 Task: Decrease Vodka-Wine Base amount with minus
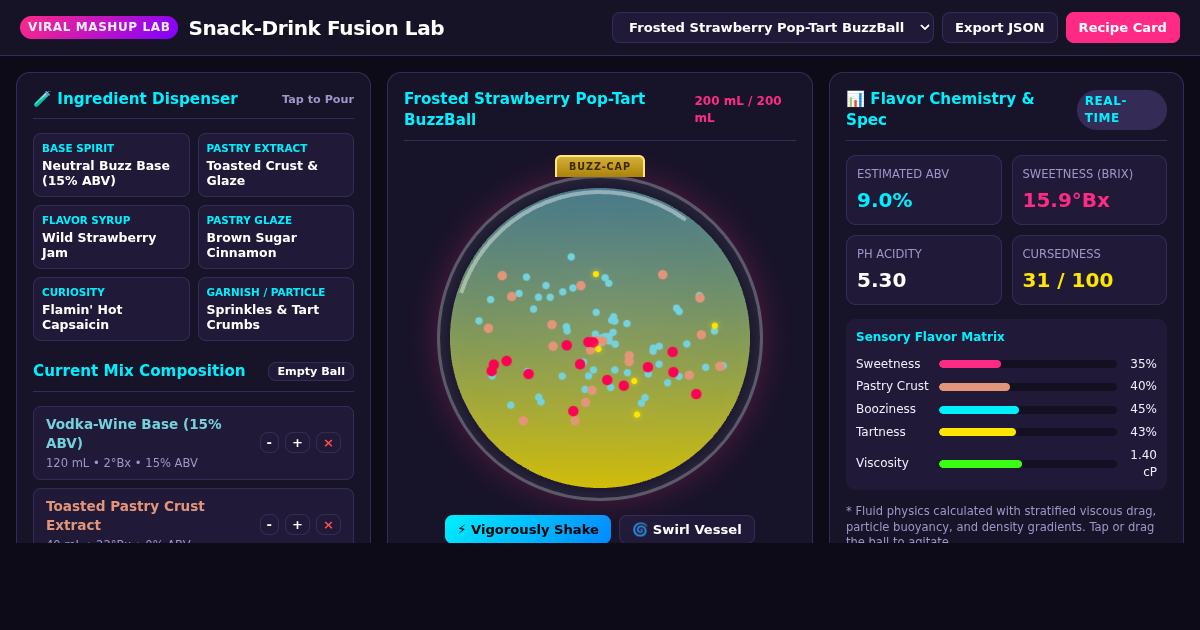point(269,443)
